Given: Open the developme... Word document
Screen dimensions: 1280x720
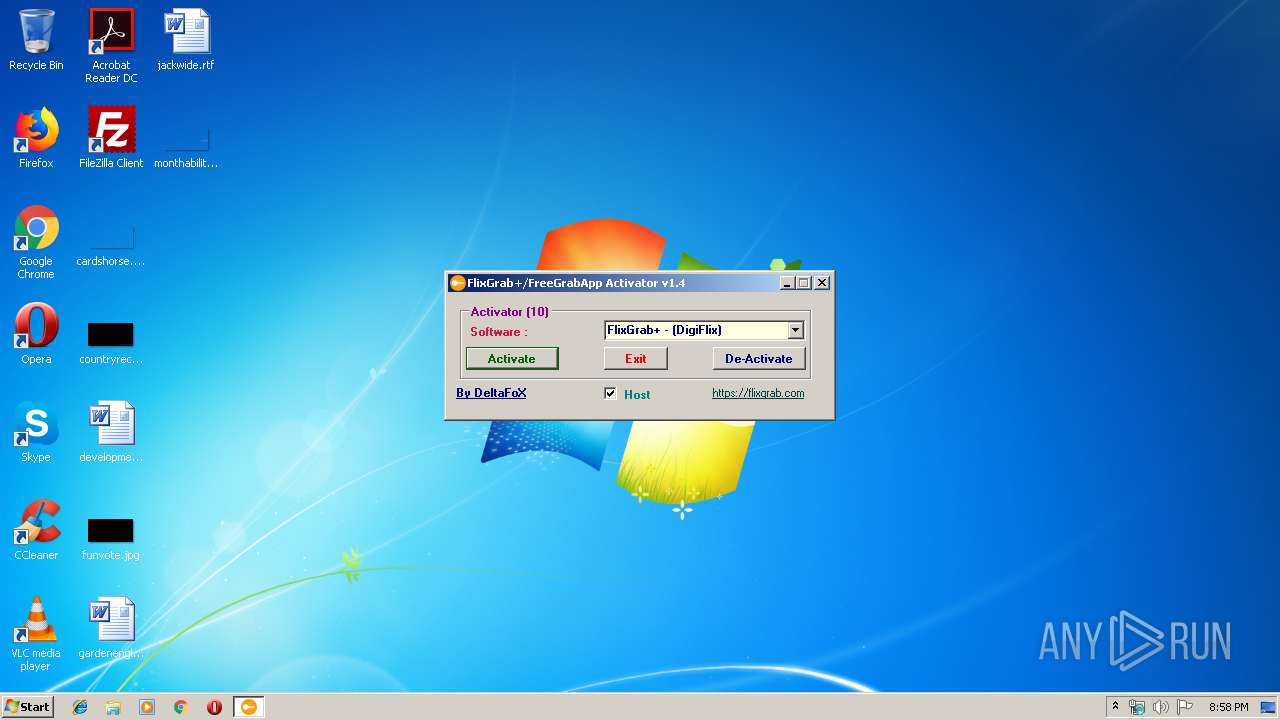Looking at the screenshot, I should click(x=111, y=432).
